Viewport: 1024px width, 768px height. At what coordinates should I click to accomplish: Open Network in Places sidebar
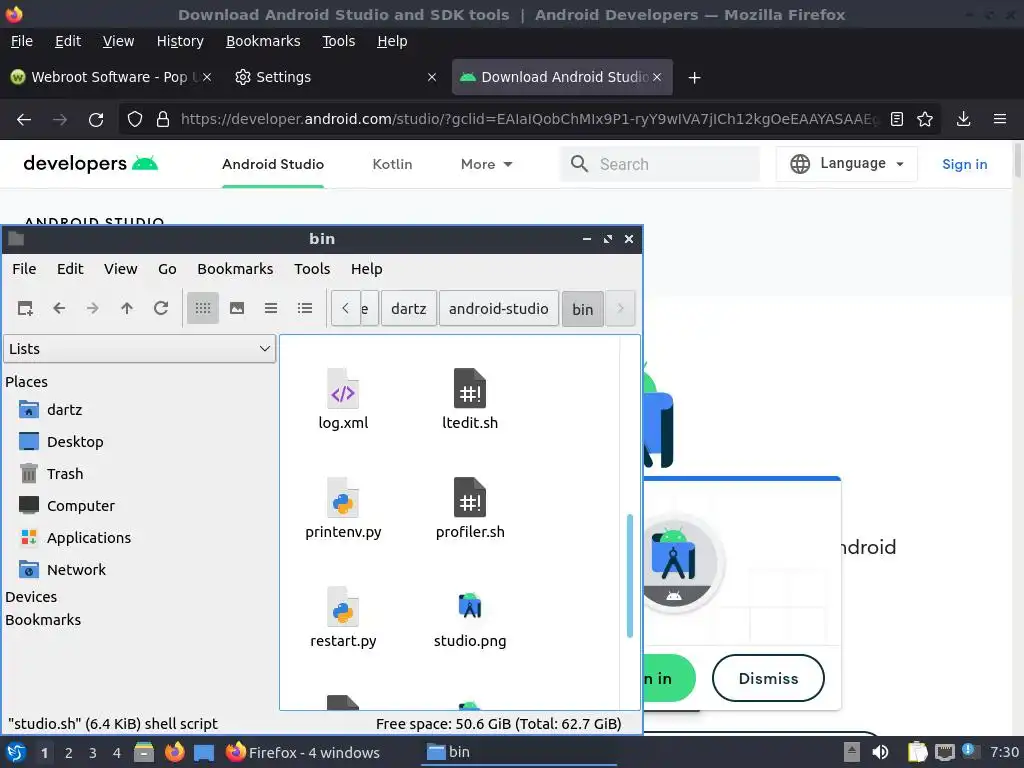[x=62, y=569]
